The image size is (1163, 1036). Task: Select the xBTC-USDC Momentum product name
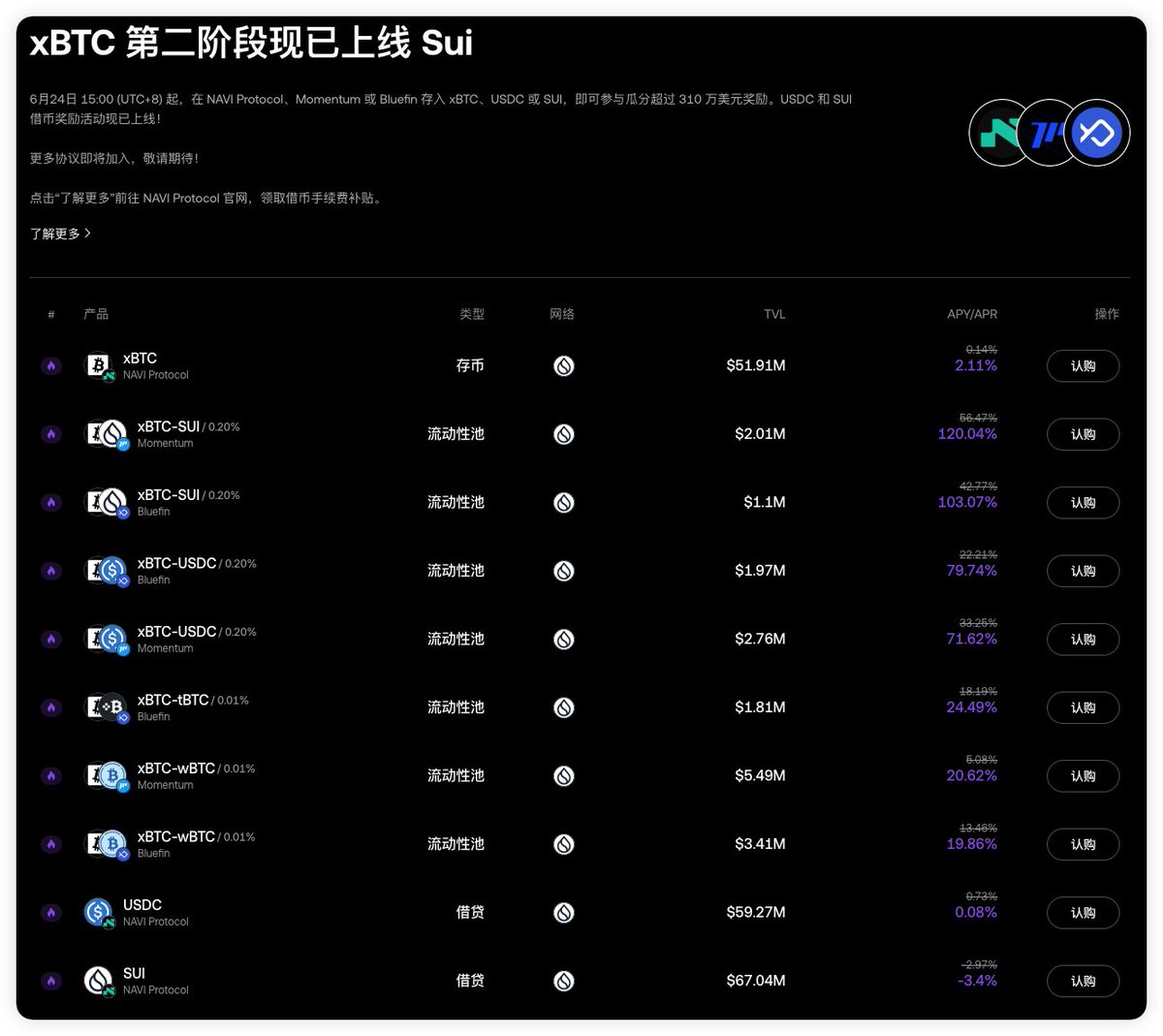click(x=176, y=632)
